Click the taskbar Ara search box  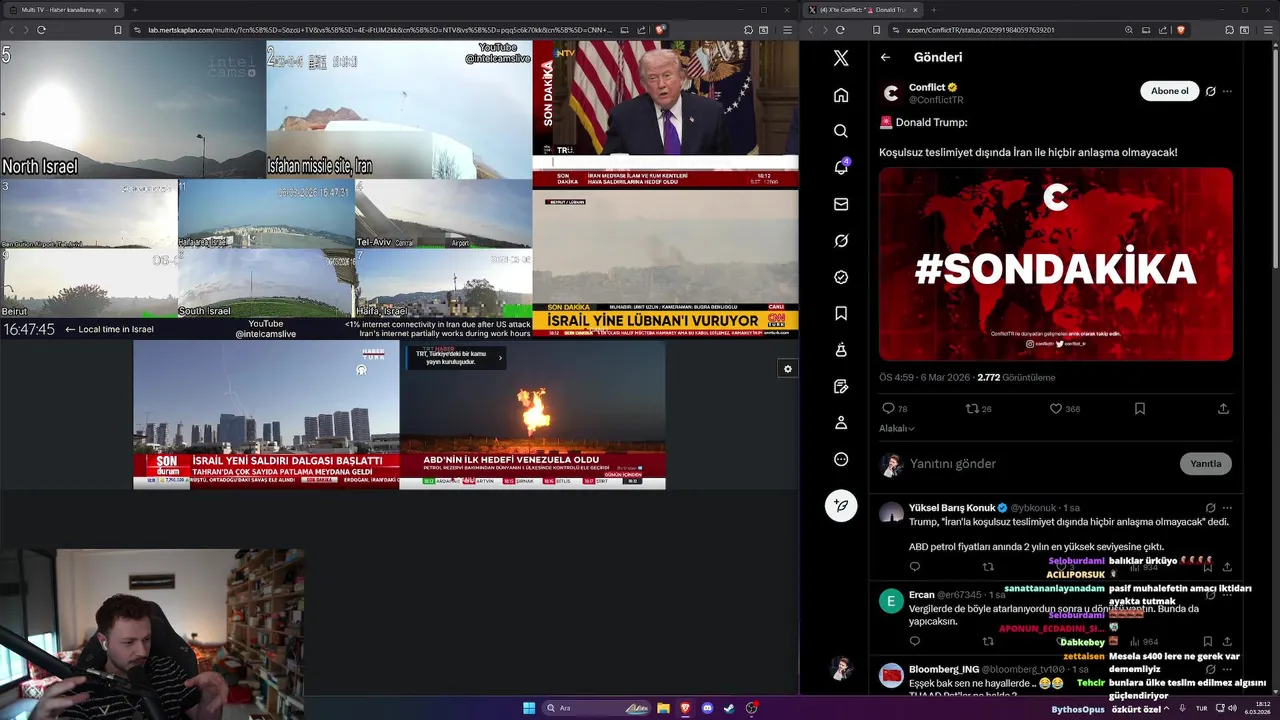tap(595, 708)
